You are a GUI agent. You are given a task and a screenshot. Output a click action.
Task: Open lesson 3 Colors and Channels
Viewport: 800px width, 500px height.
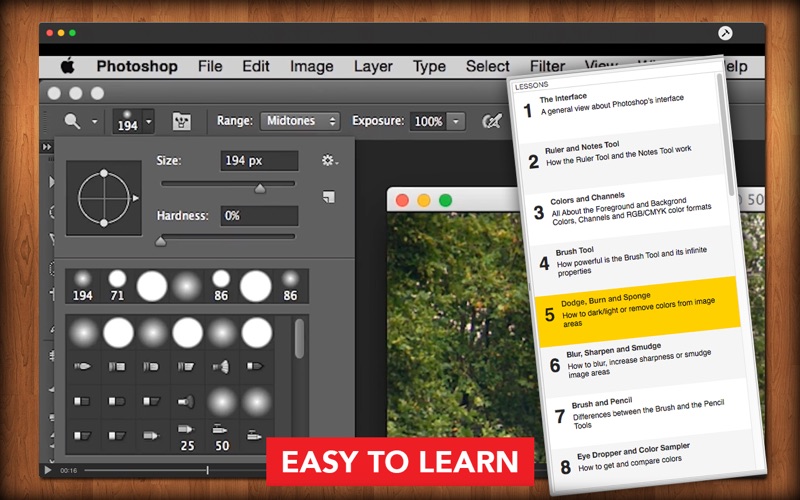(628, 209)
